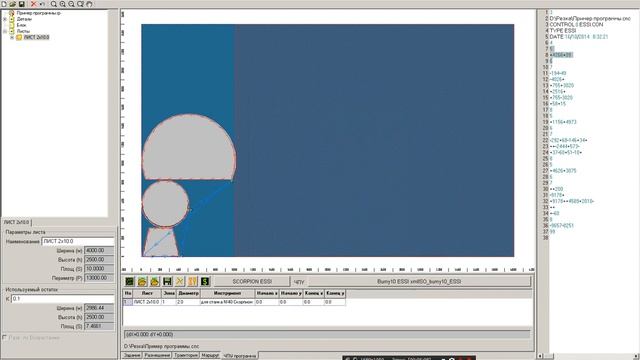Click the SCORPION ESSI button
Screen dimensions: 640x360
[x=252, y=281]
